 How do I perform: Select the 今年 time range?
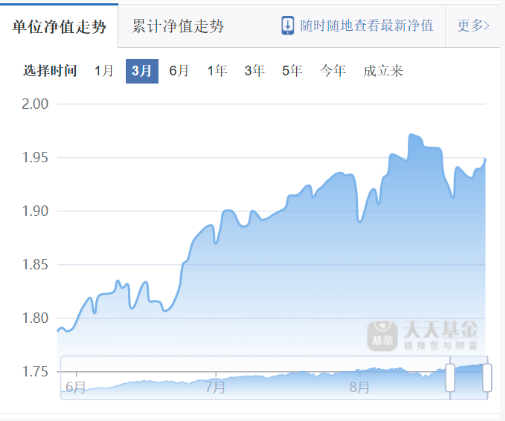333,71
